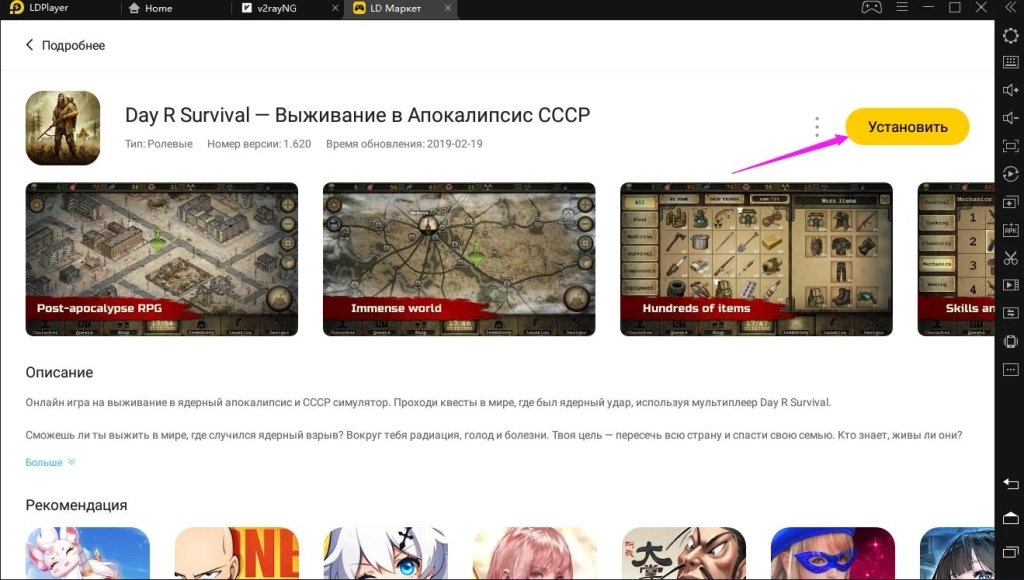This screenshot has width=1024, height=580.
Task: Open the three-dot menu near Установить
Action: click(817, 126)
